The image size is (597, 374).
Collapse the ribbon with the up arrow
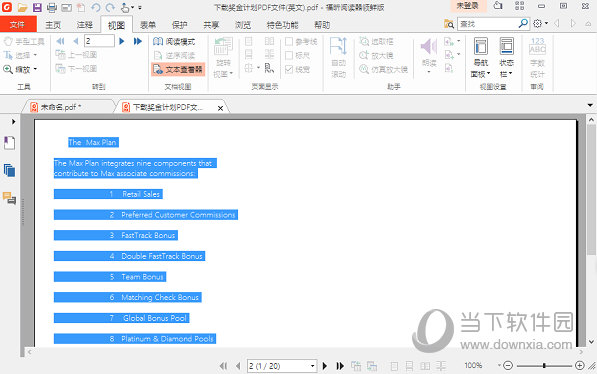coord(588,24)
